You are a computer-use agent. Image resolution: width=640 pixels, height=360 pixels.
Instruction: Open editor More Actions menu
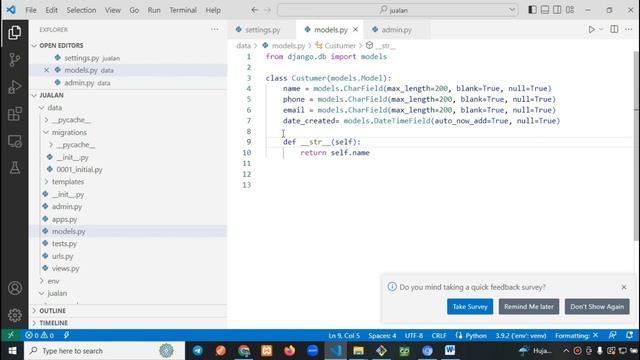629,29
